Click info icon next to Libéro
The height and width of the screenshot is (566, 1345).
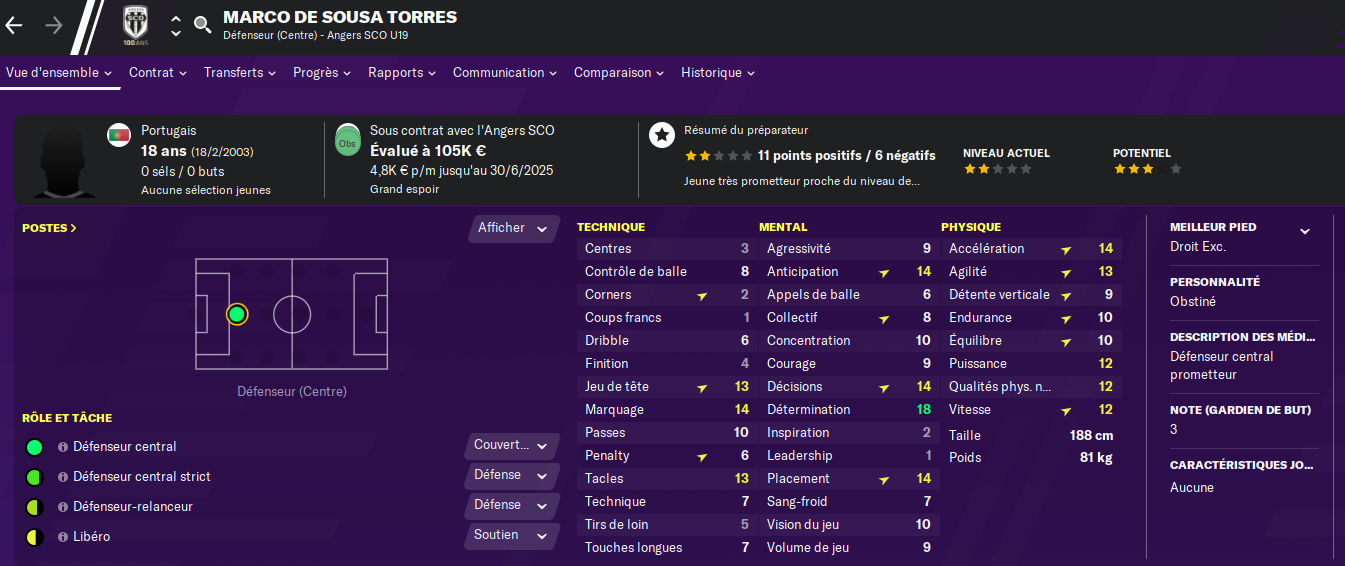pyautogui.click(x=63, y=537)
